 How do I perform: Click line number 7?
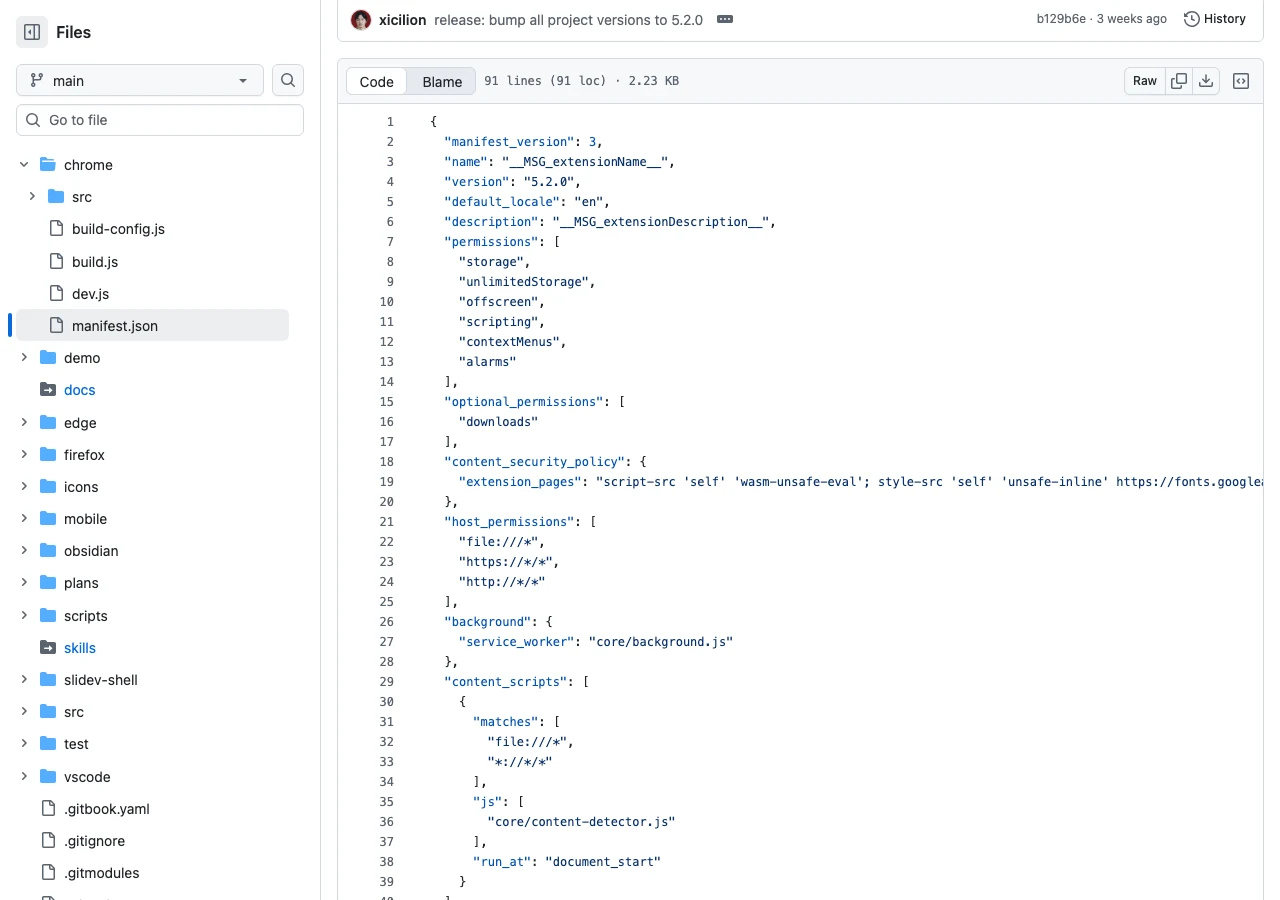tap(390, 242)
